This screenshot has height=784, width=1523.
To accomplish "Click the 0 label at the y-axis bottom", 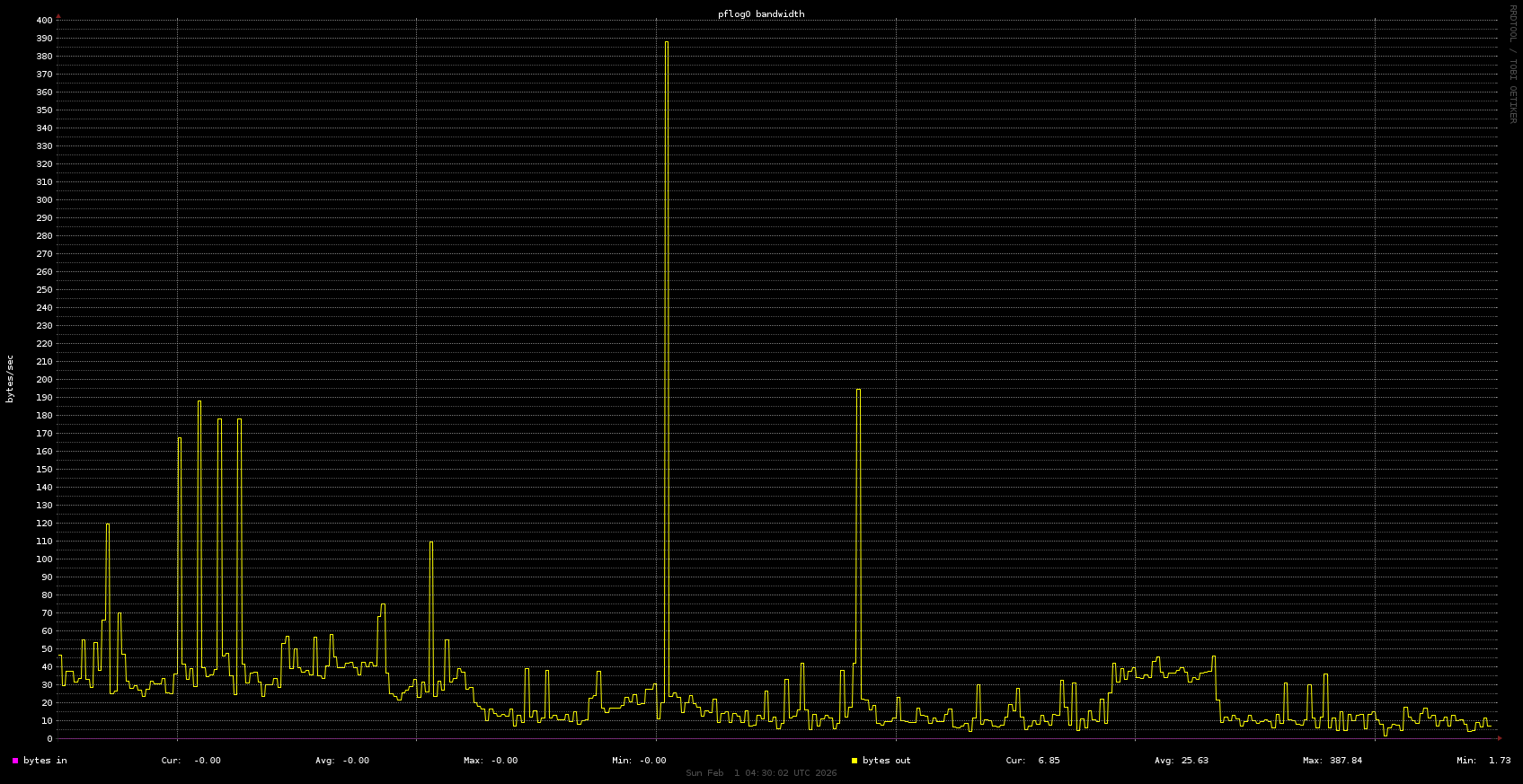I will pos(49,739).
